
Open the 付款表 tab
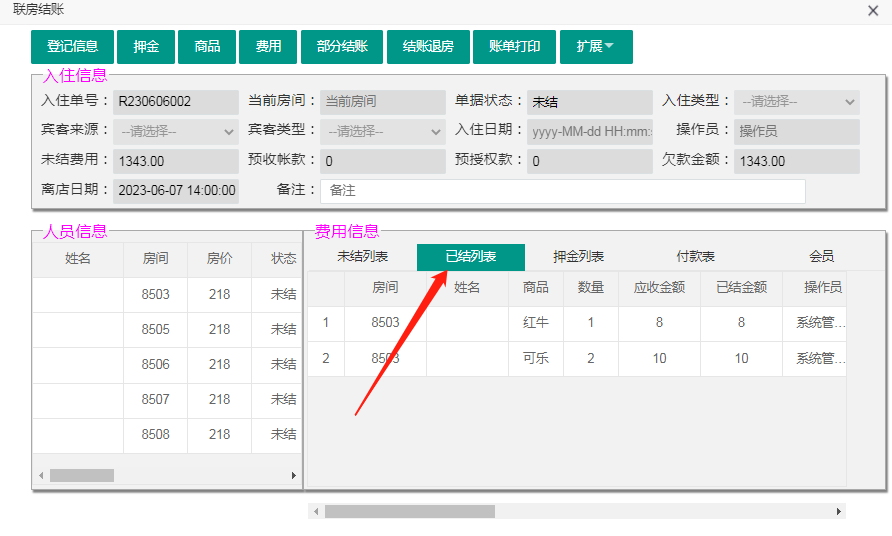(x=695, y=257)
